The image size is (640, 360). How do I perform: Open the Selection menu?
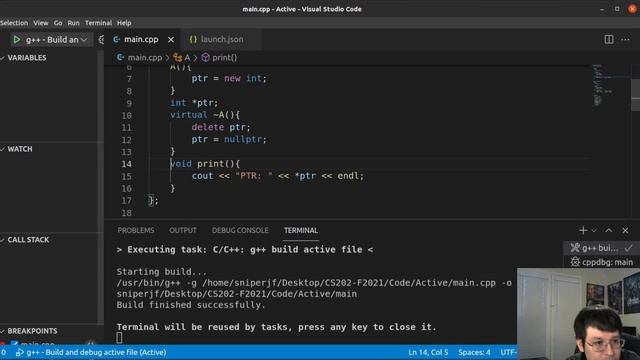pos(14,23)
